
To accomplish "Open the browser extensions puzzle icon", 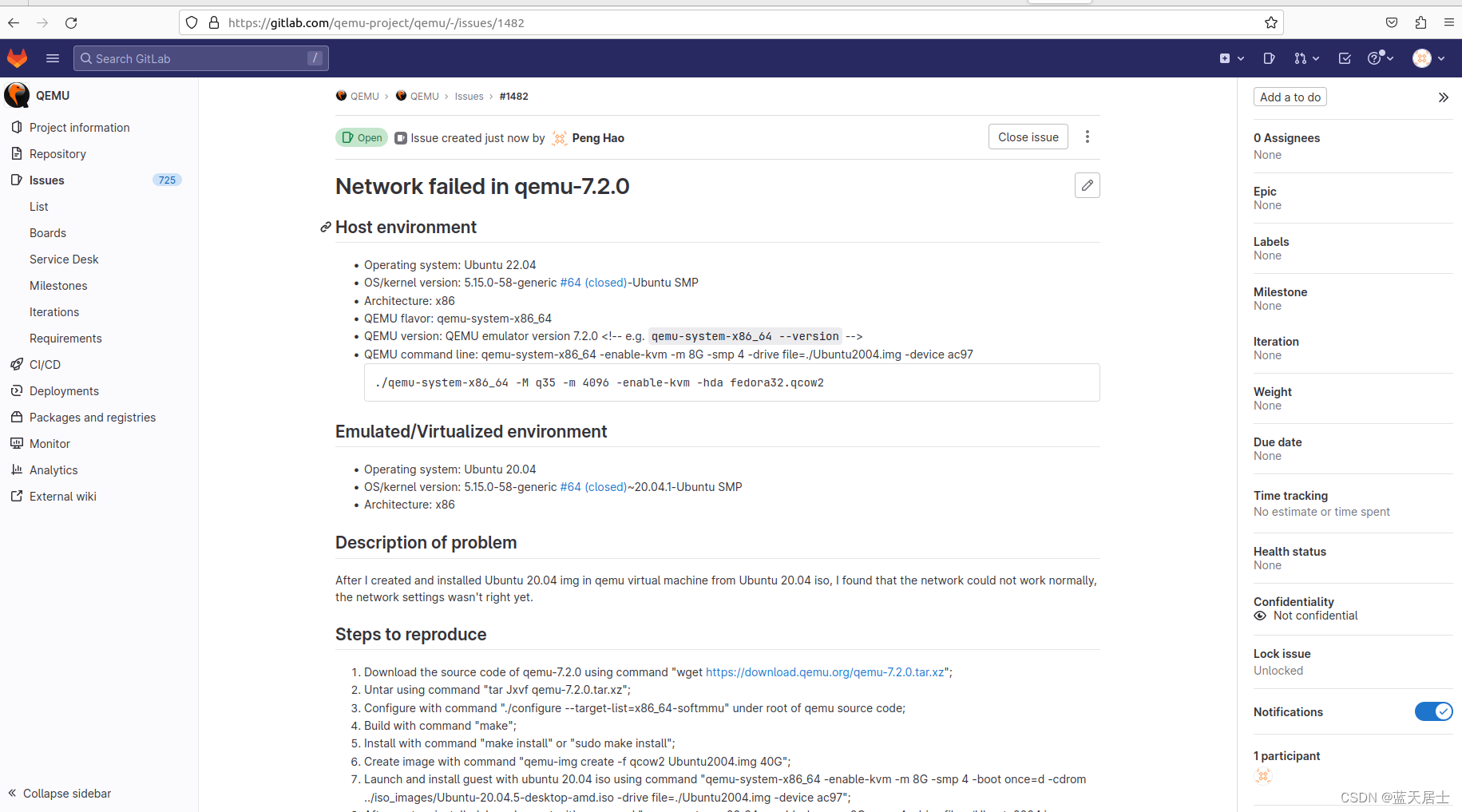I will tap(1420, 22).
